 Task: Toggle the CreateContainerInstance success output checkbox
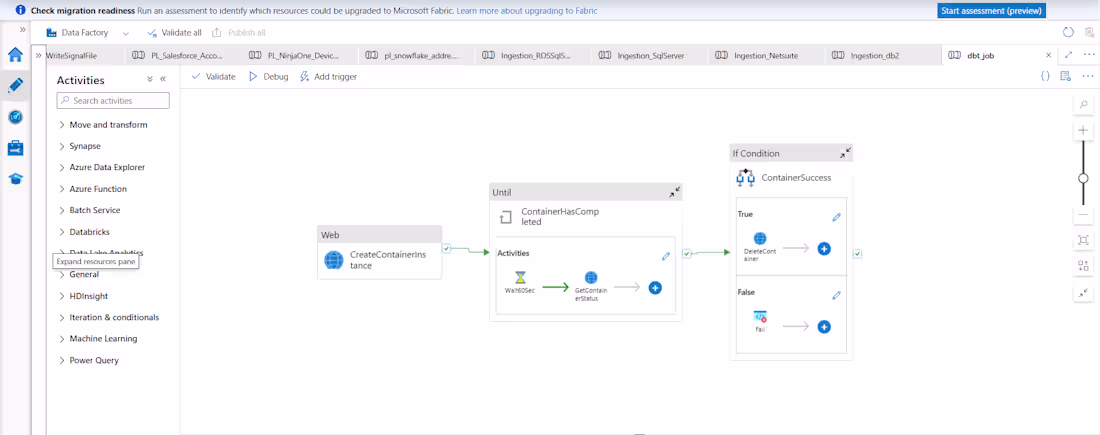click(446, 249)
